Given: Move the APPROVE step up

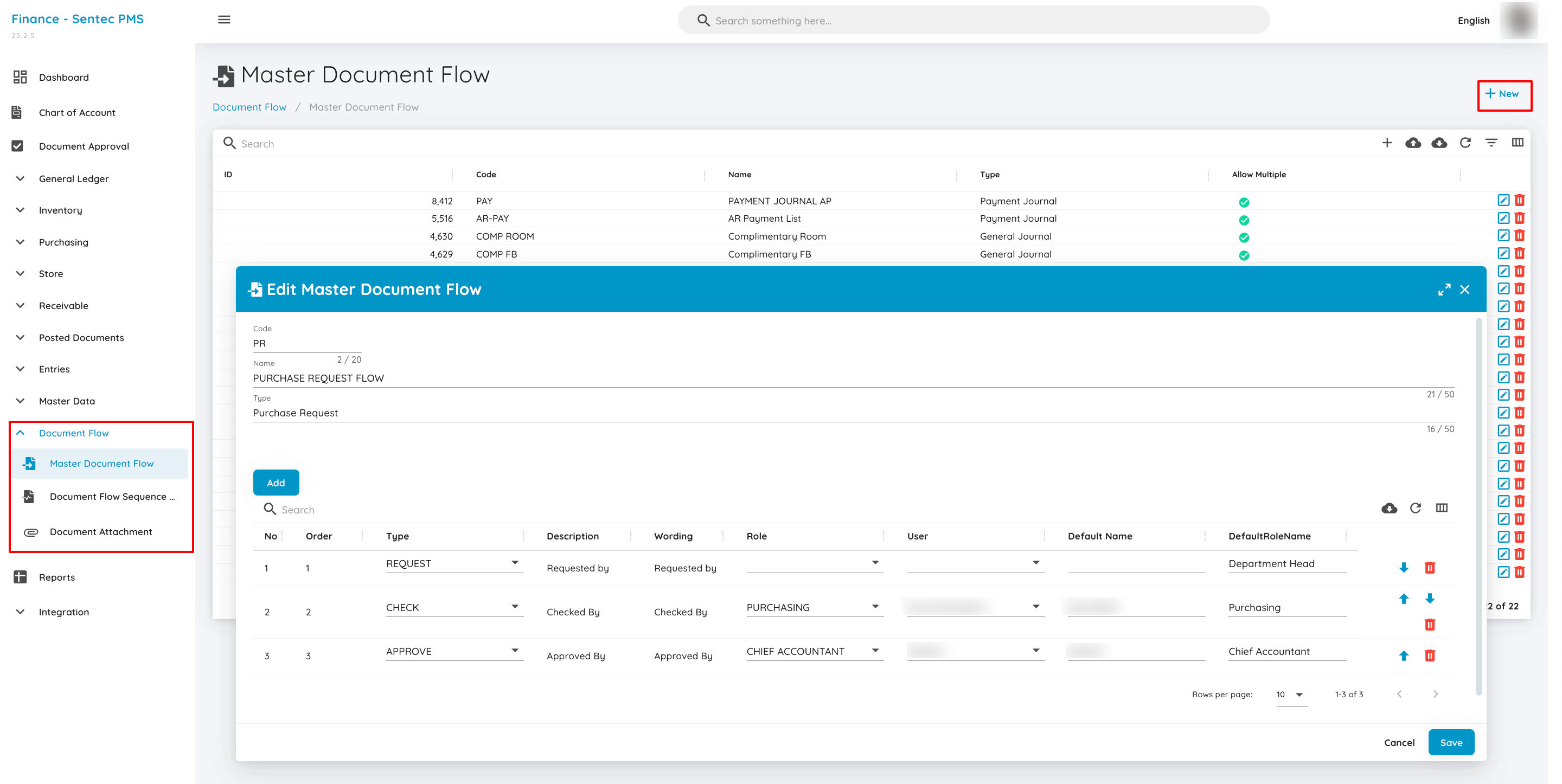Looking at the screenshot, I should point(1403,656).
